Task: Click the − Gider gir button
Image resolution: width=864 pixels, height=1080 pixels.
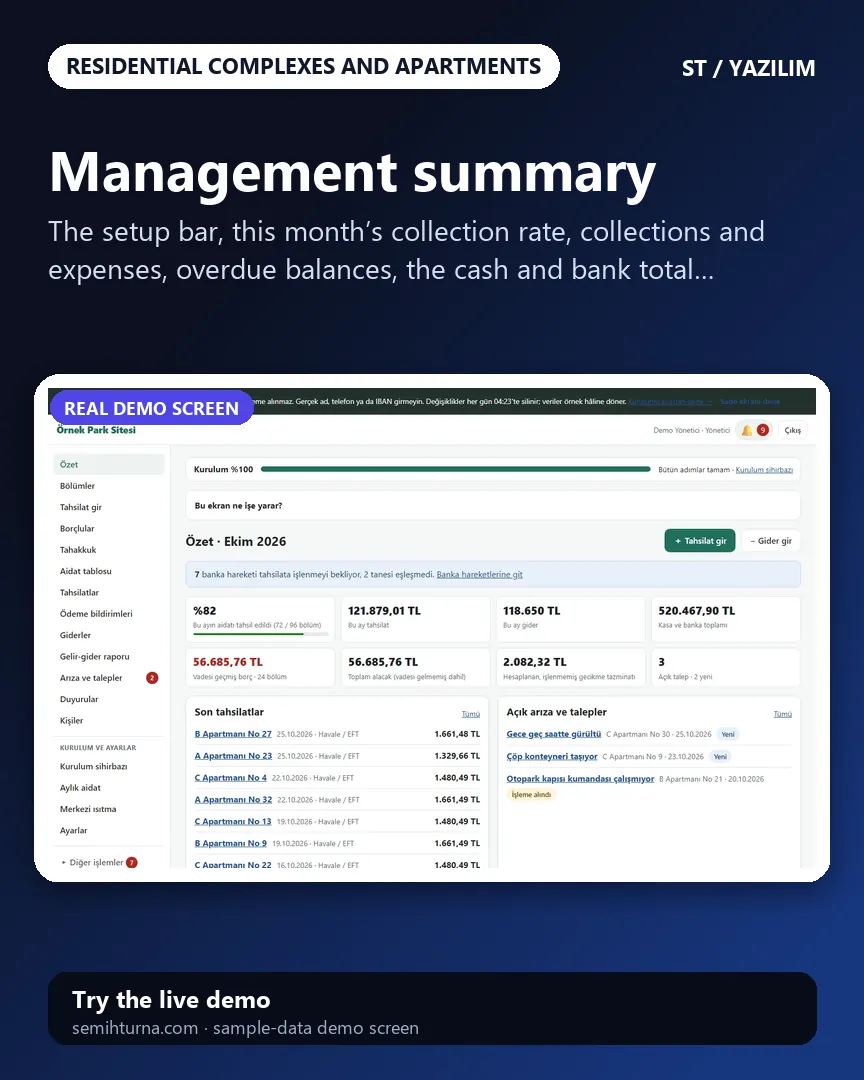Action: pyautogui.click(x=770, y=541)
